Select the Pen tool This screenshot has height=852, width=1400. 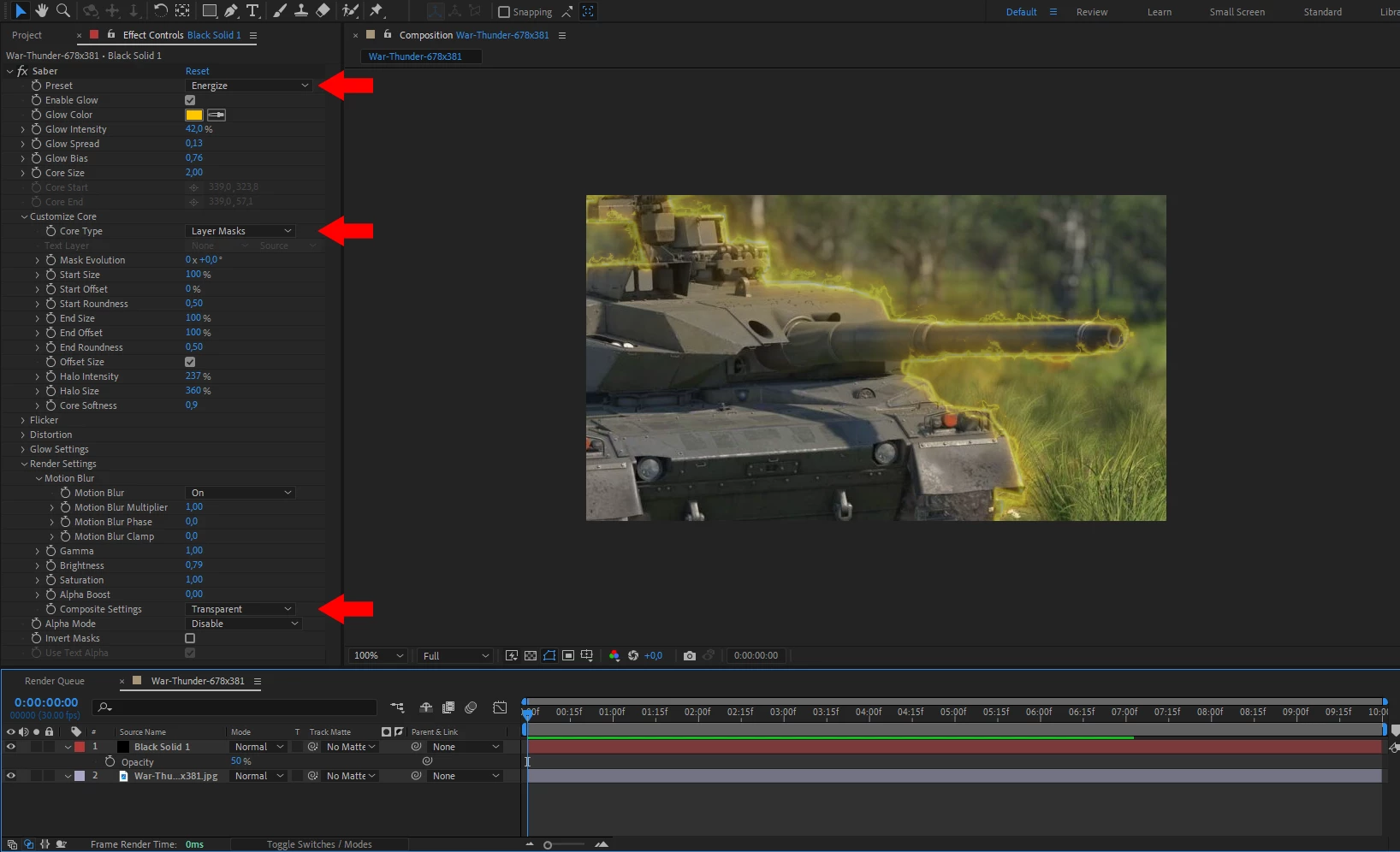(231, 11)
